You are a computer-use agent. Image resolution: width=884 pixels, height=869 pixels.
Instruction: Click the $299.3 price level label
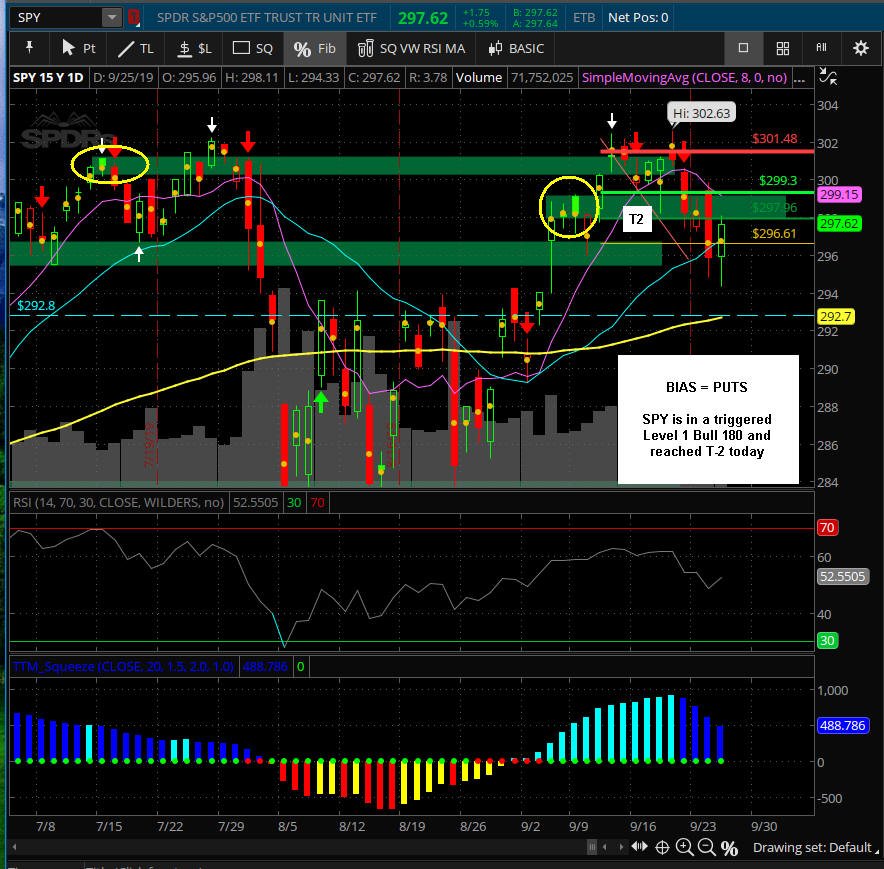tap(778, 180)
